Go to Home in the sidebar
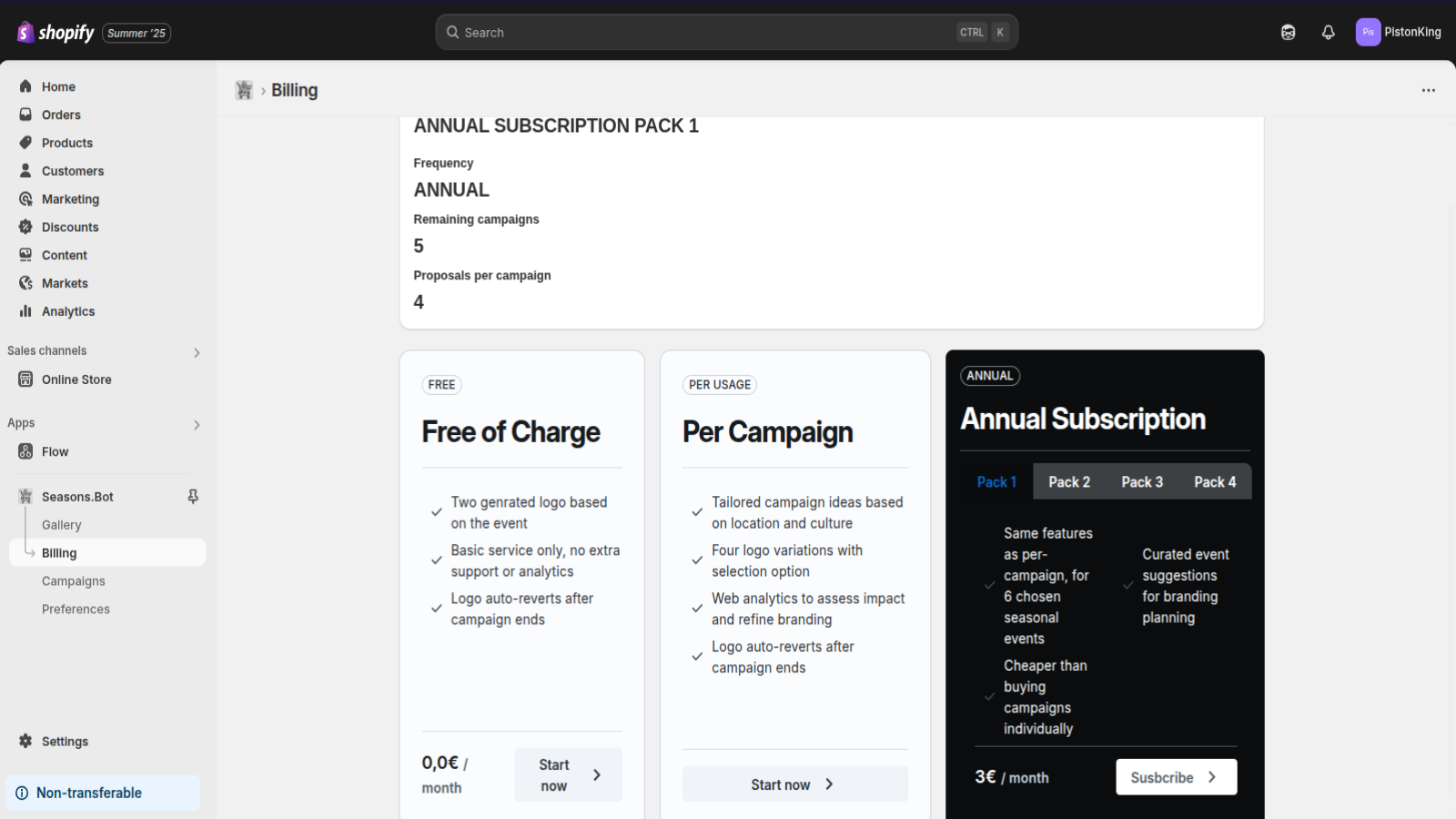1456x819 pixels. tap(58, 87)
